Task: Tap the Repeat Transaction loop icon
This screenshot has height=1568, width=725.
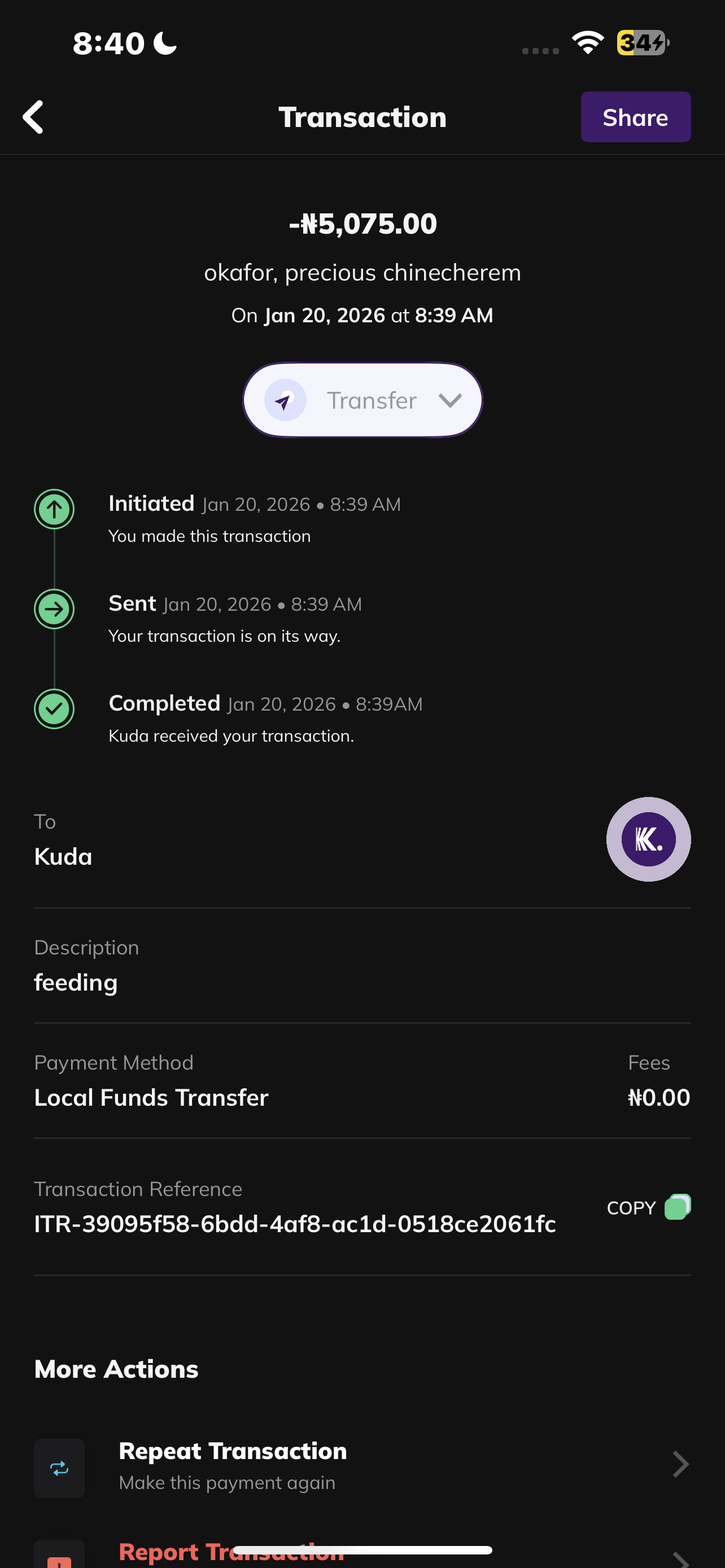Action: click(x=59, y=1468)
